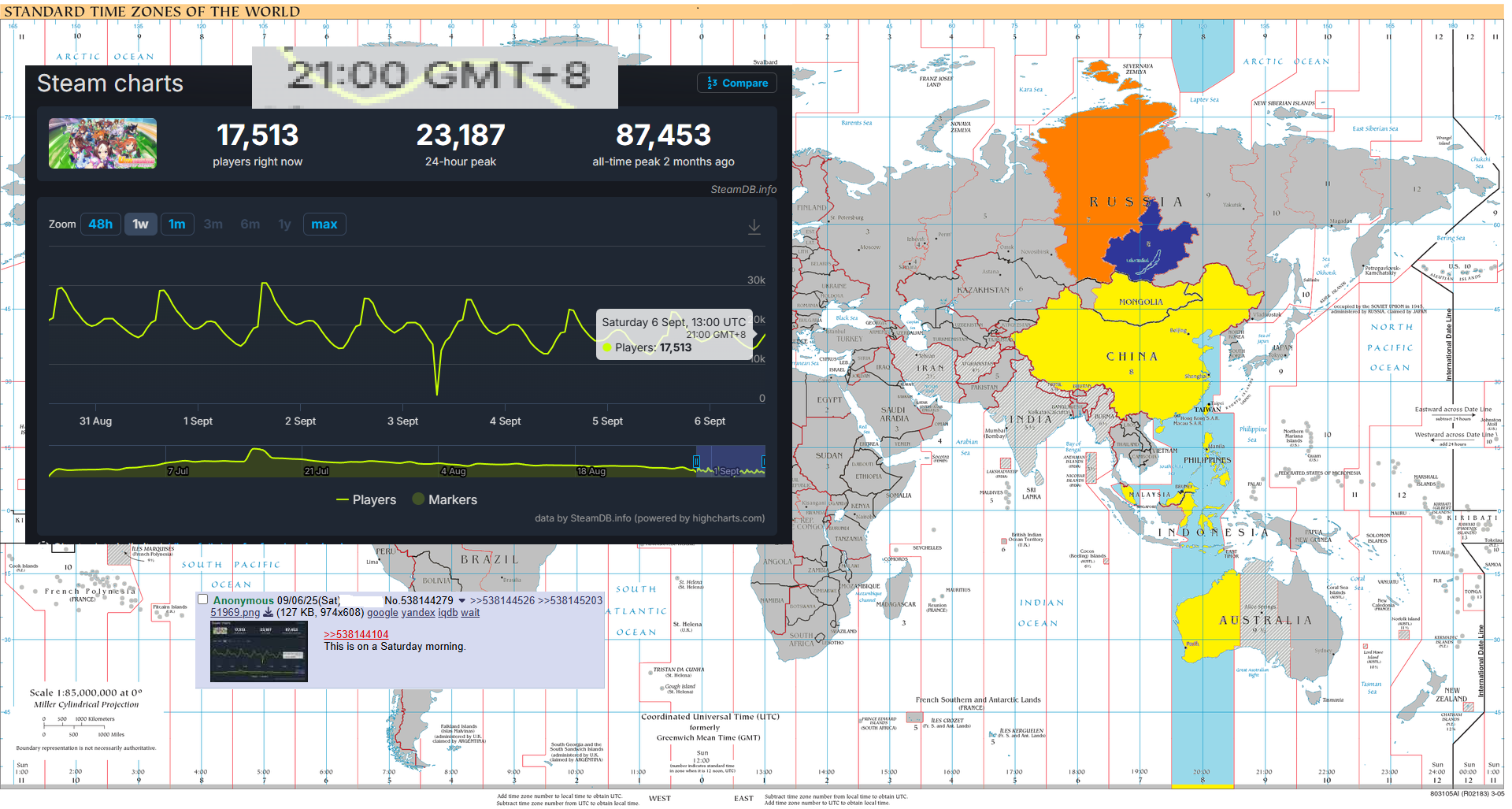Click the '6 Sept' date axis label
Viewport: 1512px width, 809px height.
710,421
